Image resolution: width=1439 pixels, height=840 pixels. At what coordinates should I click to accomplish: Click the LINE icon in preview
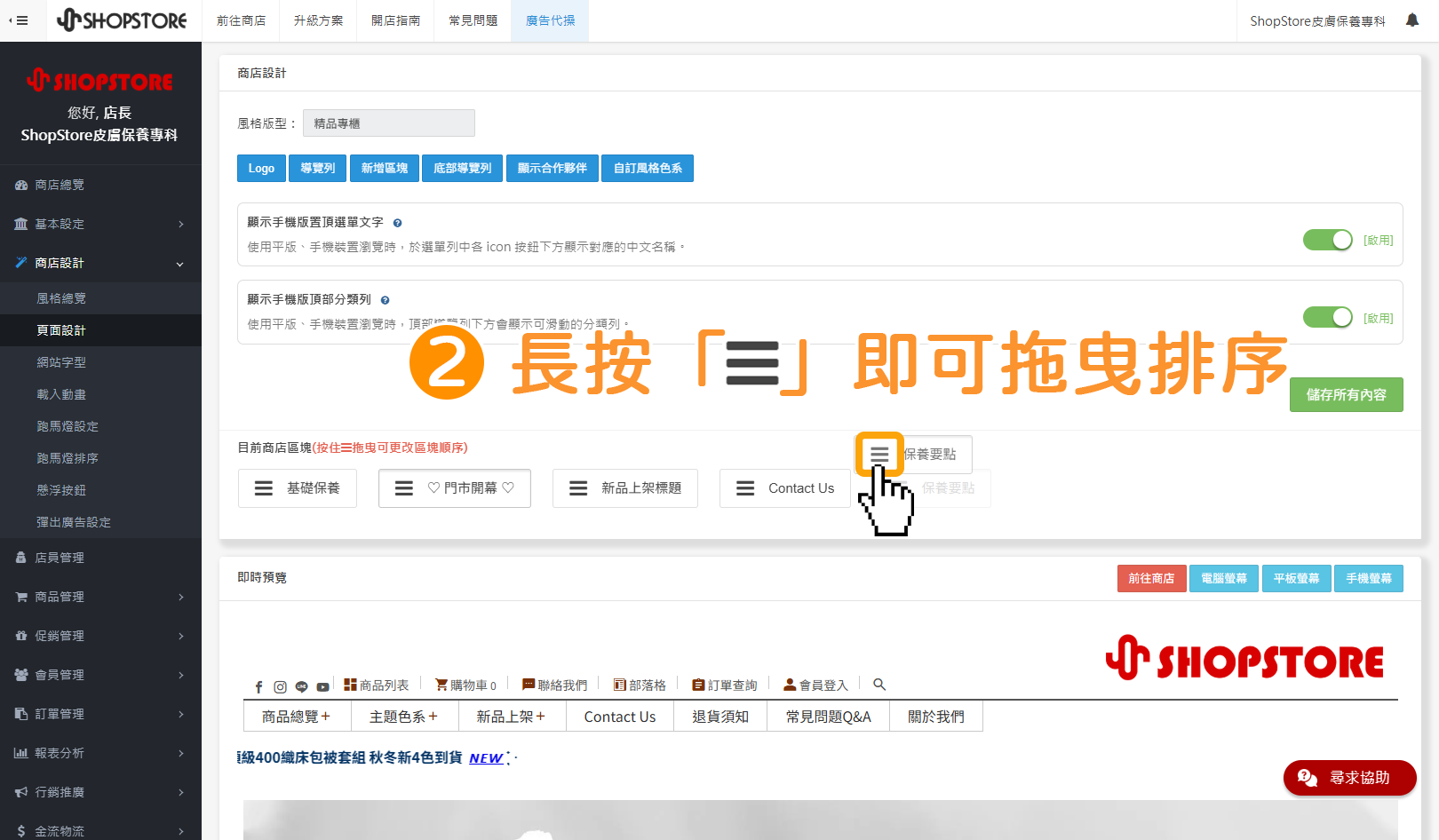coord(301,686)
